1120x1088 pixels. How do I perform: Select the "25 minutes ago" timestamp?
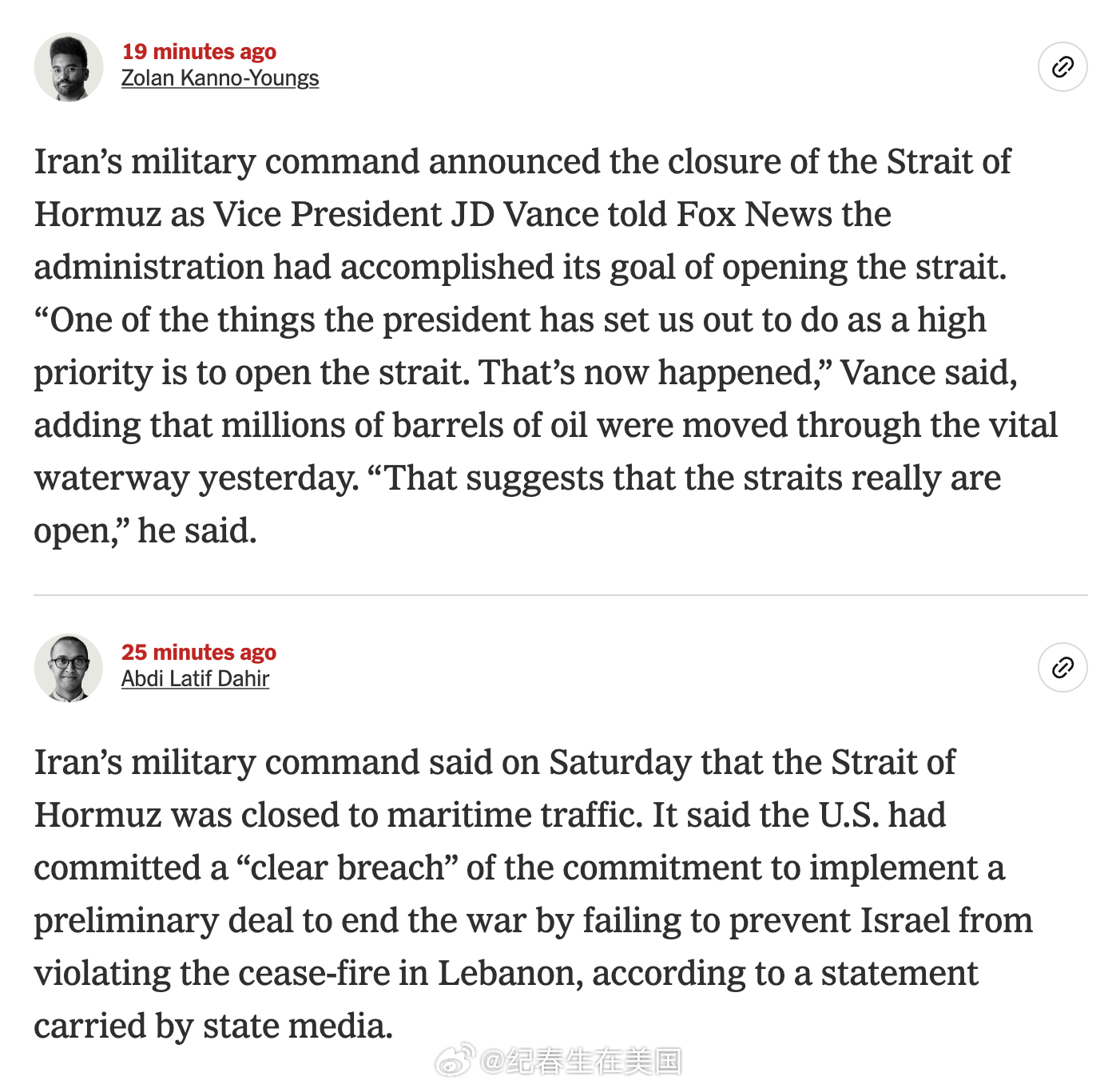coord(199,653)
